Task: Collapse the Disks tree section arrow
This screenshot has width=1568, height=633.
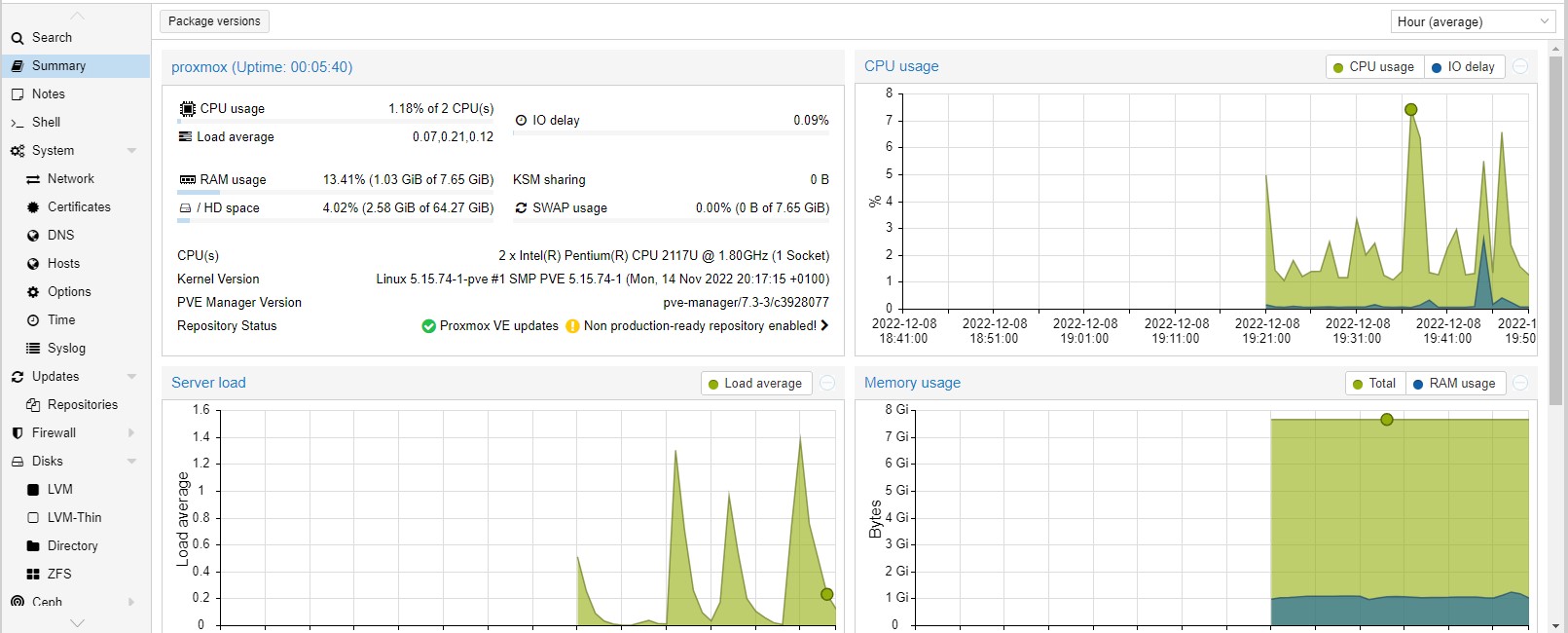Action: (131, 462)
